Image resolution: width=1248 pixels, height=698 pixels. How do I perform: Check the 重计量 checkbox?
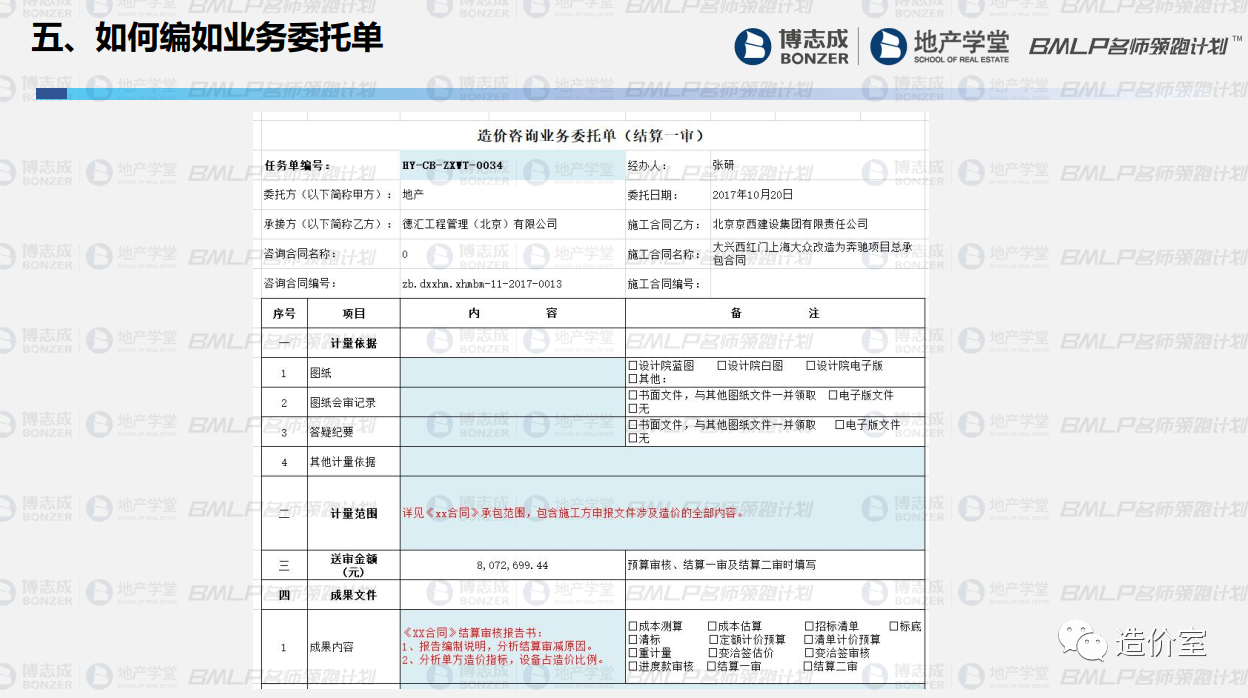pos(633,653)
